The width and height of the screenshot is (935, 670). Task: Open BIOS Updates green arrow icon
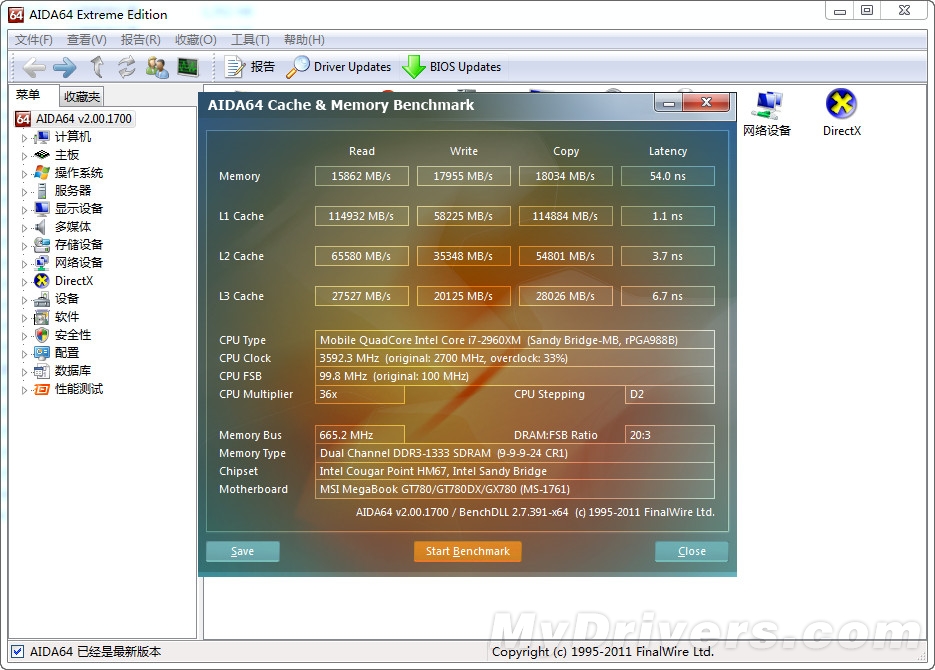(x=414, y=67)
